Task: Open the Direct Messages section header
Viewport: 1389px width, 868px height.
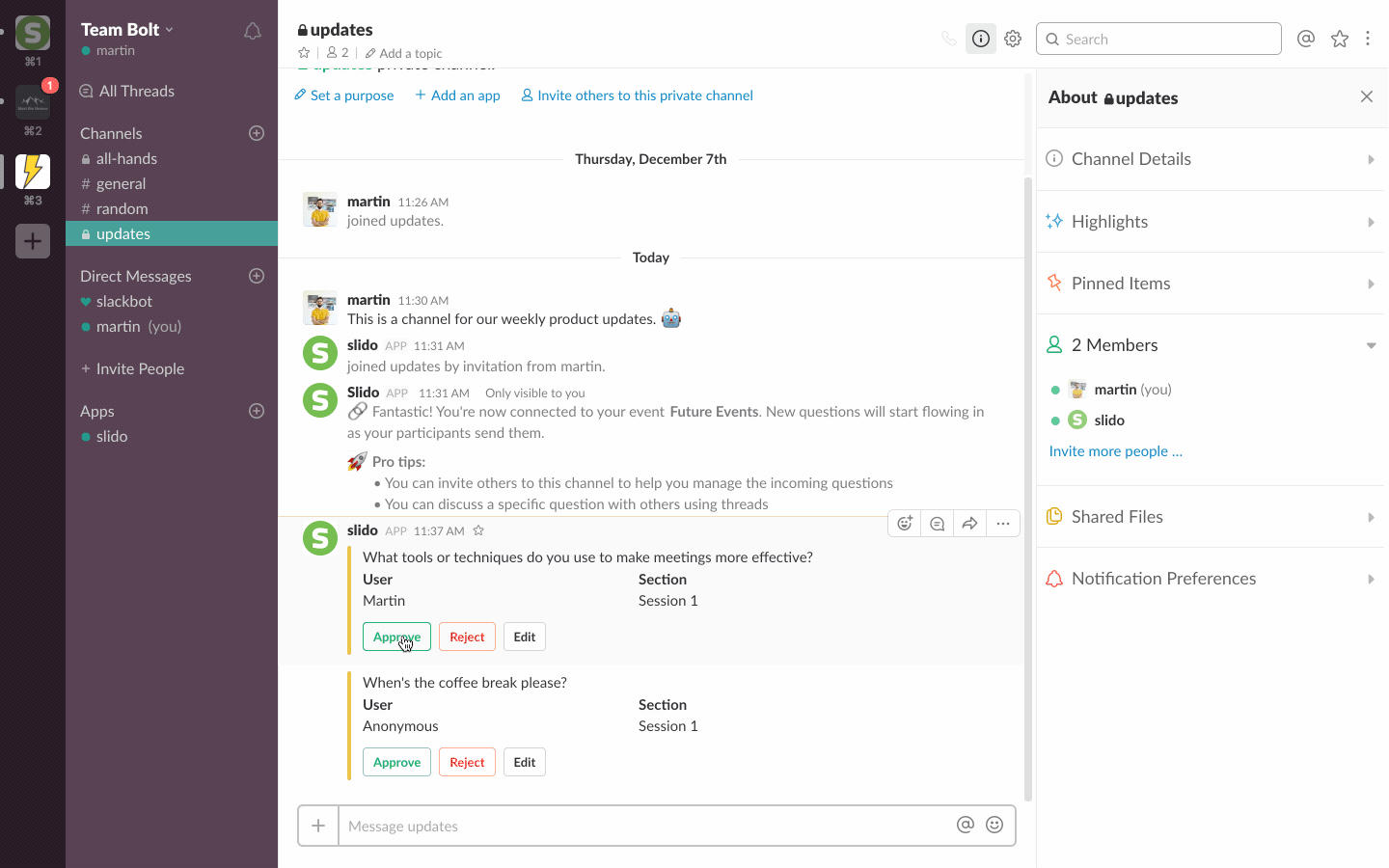Action: pyautogui.click(x=136, y=276)
